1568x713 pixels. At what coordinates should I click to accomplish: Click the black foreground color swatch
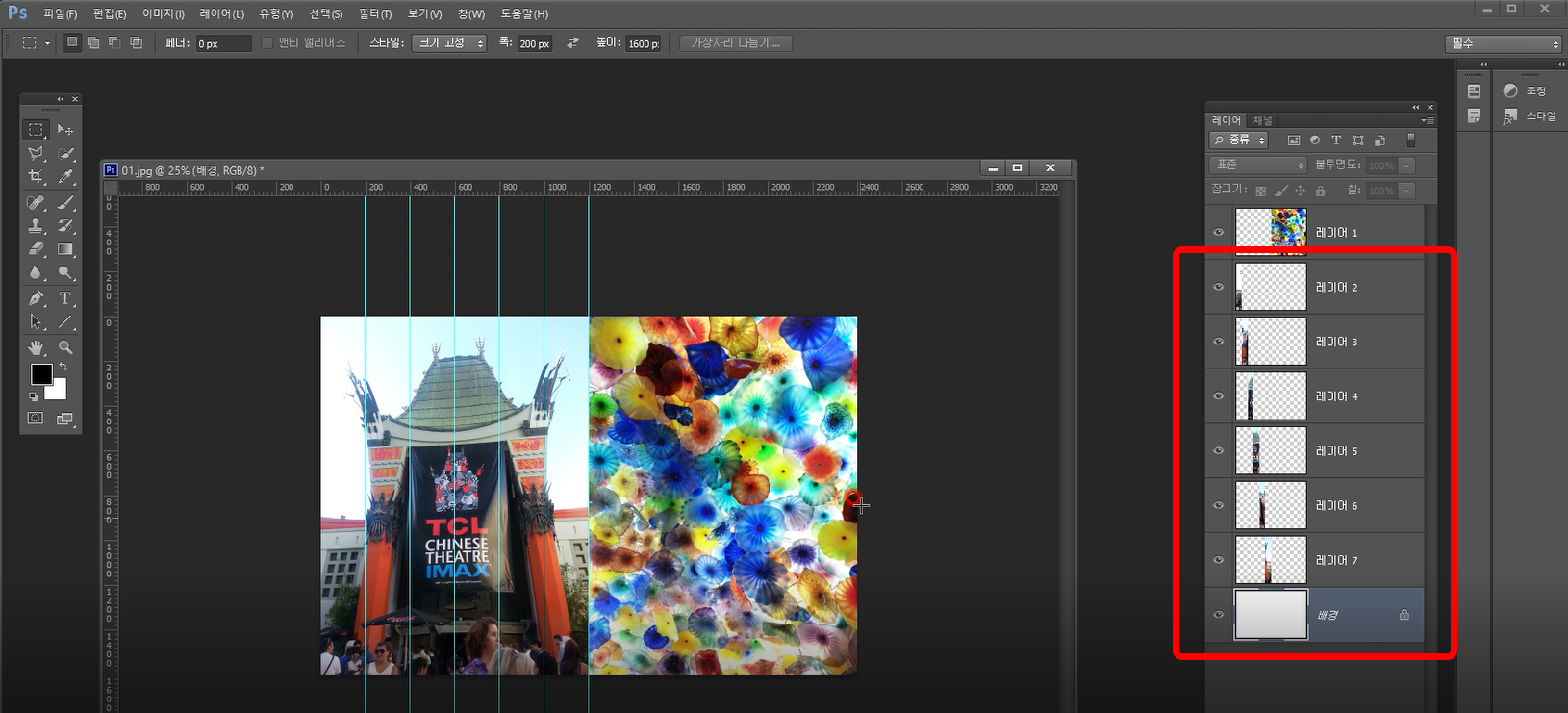(x=40, y=374)
